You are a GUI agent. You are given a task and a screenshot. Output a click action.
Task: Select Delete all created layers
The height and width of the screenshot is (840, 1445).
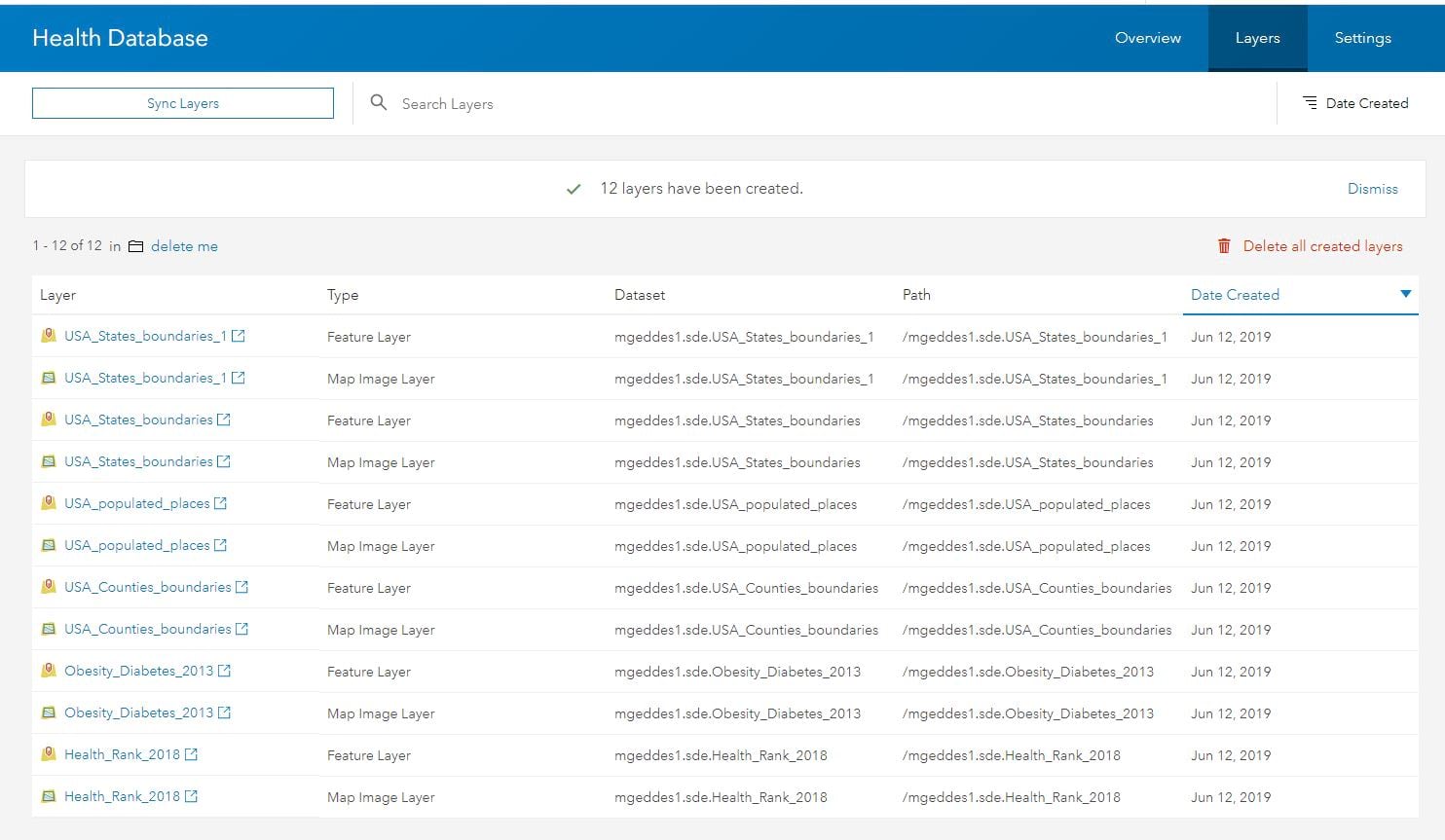[x=1321, y=246]
